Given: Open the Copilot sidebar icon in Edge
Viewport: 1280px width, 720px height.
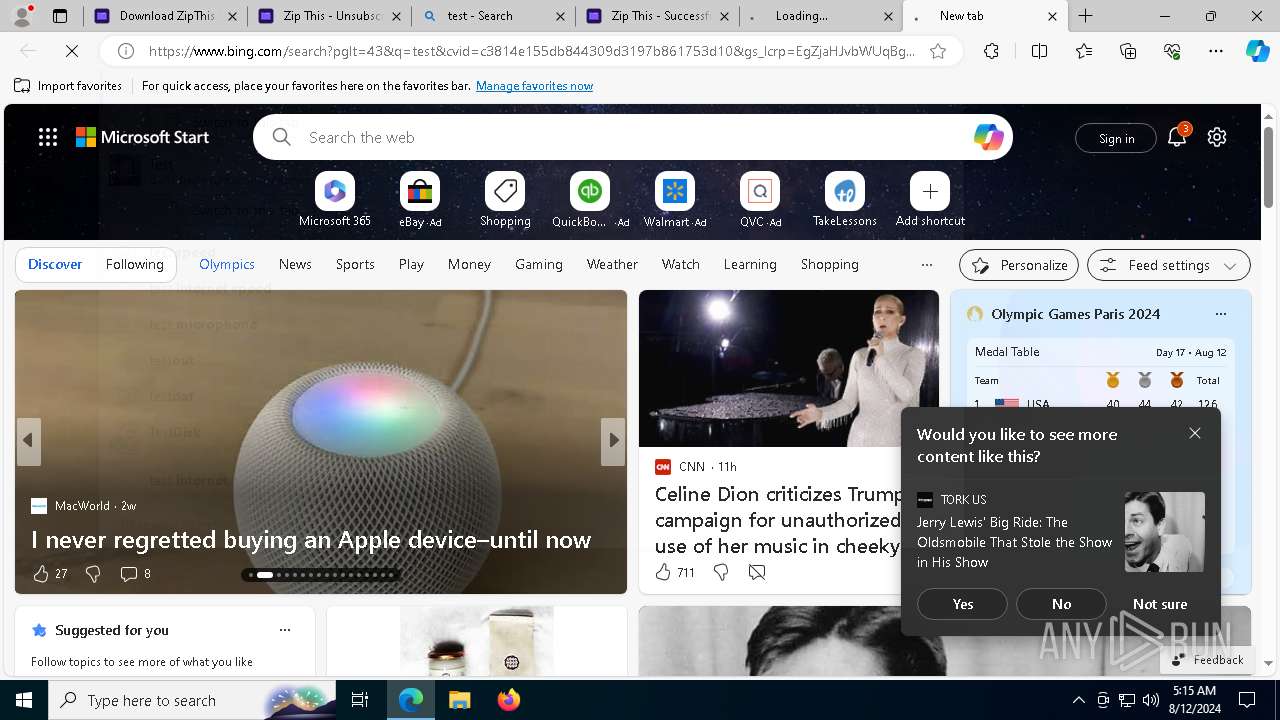Looking at the screenshot, I should click(x=1257, y=51).
